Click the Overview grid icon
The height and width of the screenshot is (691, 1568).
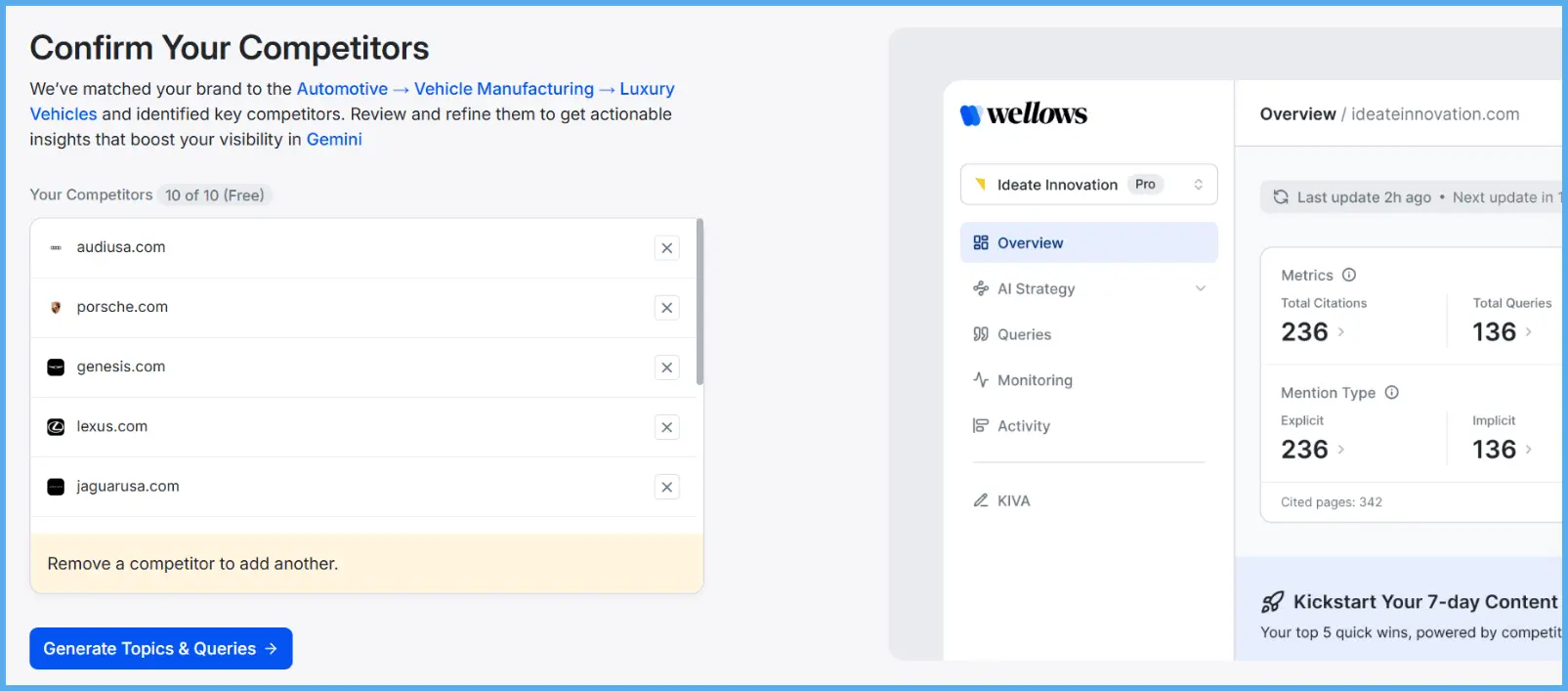point(981,242)
